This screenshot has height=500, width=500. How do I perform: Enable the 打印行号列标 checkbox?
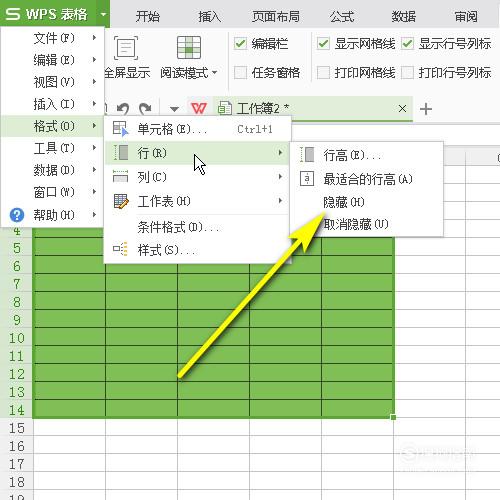[x=407, y=72]
